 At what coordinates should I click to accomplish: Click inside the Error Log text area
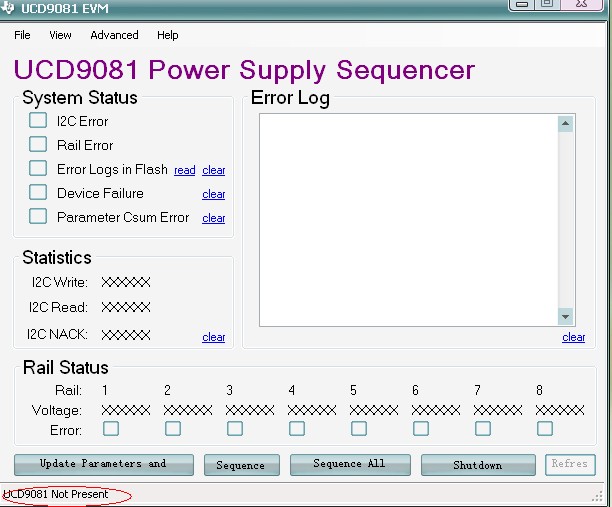click(409, 220)
